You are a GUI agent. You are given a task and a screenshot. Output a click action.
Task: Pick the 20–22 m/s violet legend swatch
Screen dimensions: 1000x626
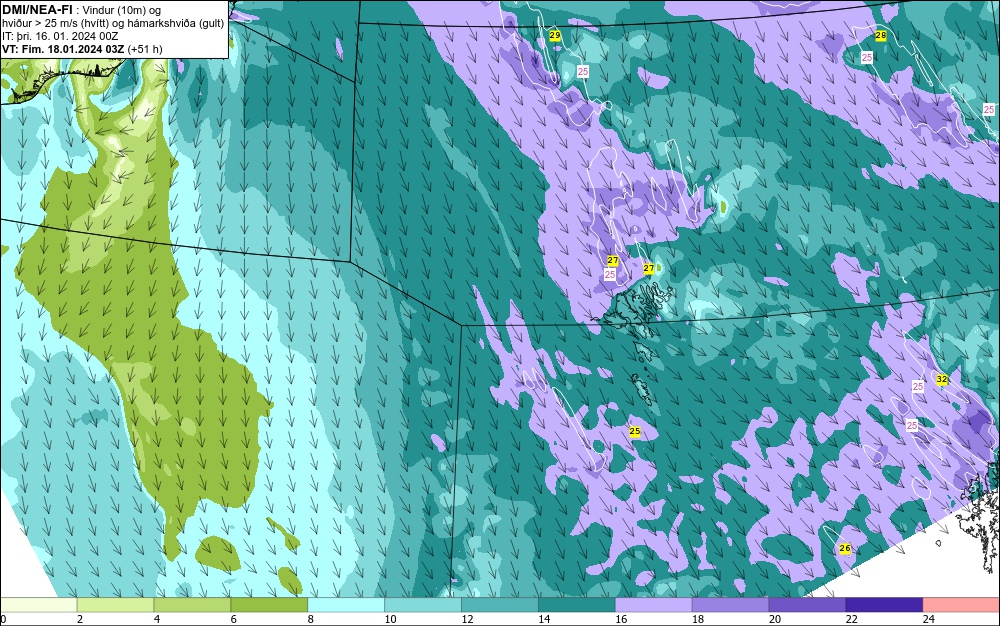click(x=807, y=604)
